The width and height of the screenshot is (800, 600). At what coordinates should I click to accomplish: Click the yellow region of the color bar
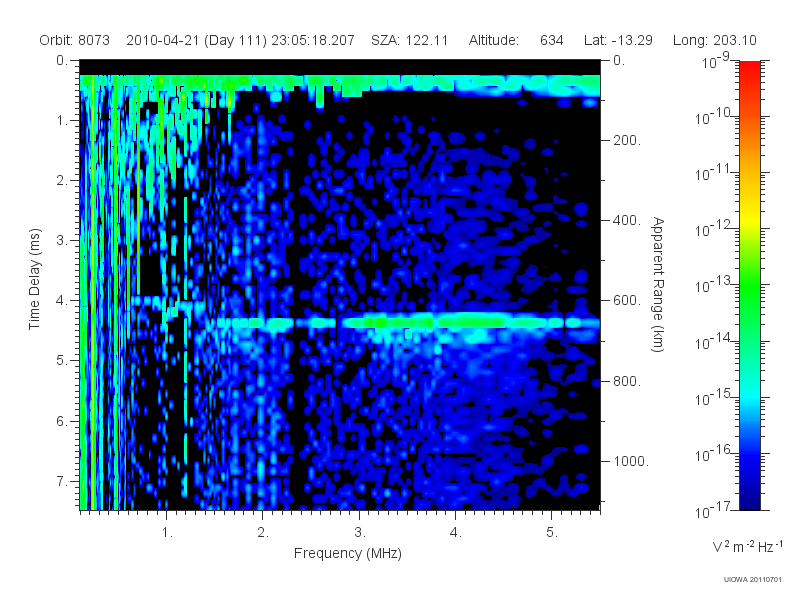coord(749,217)
